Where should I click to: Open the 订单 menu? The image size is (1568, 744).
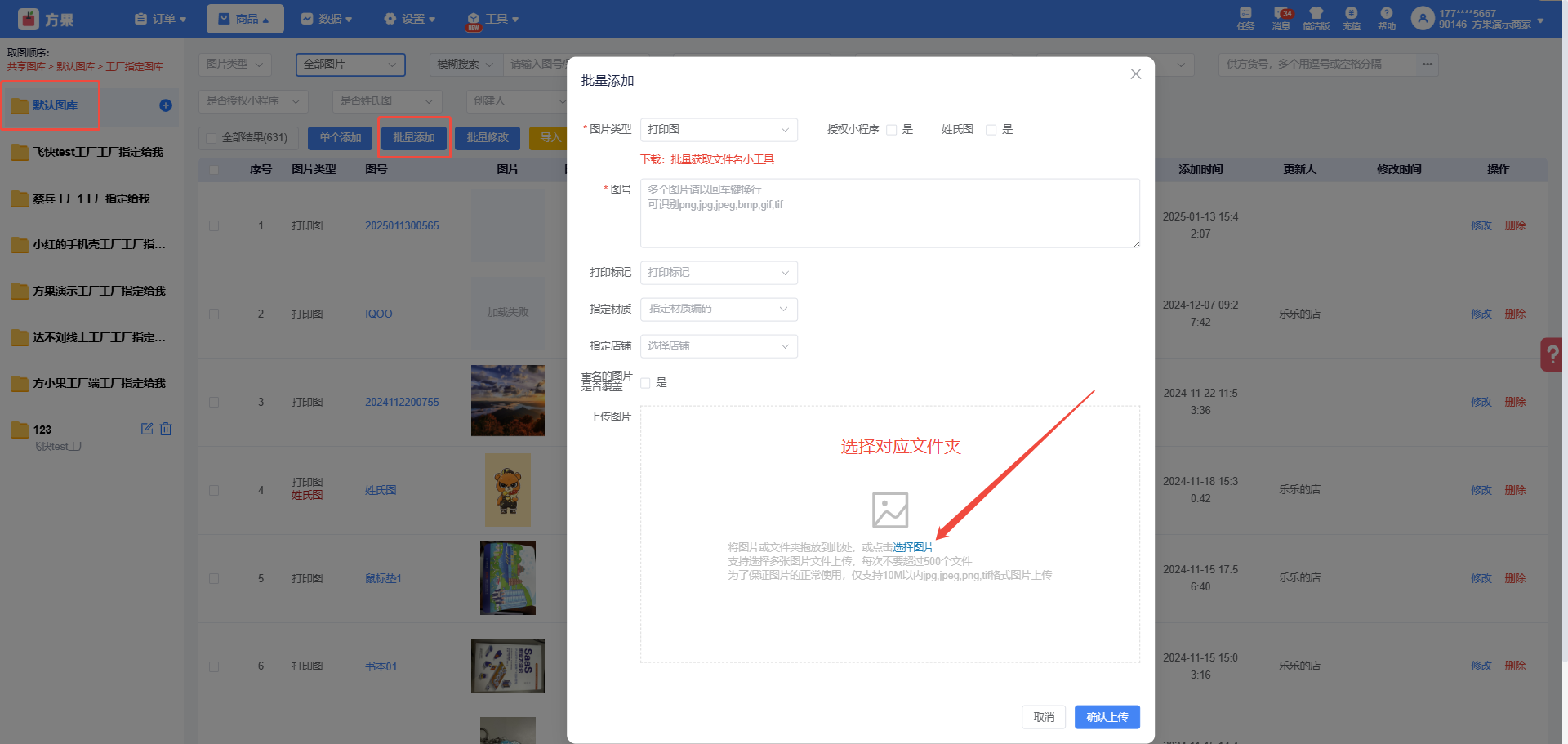tap(161, 19)
